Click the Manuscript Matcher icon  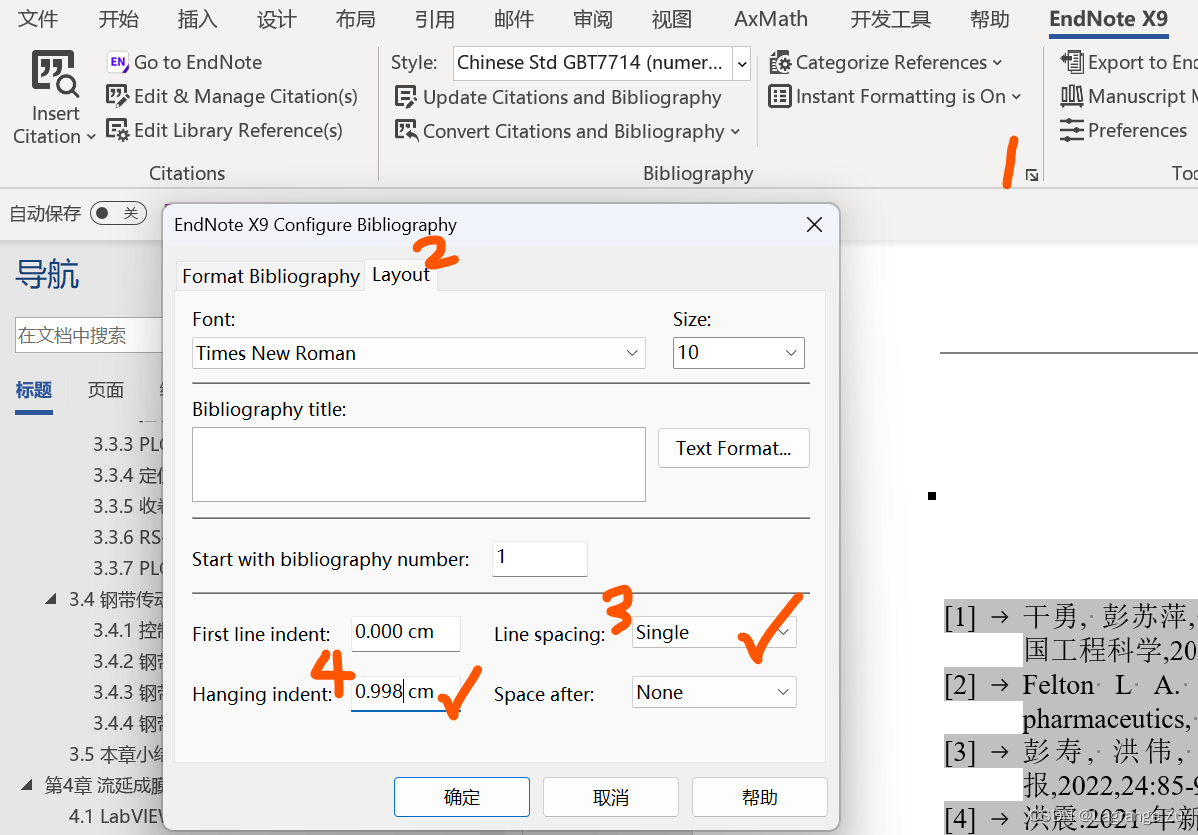pyautogui.click(x=1072, y=96)
